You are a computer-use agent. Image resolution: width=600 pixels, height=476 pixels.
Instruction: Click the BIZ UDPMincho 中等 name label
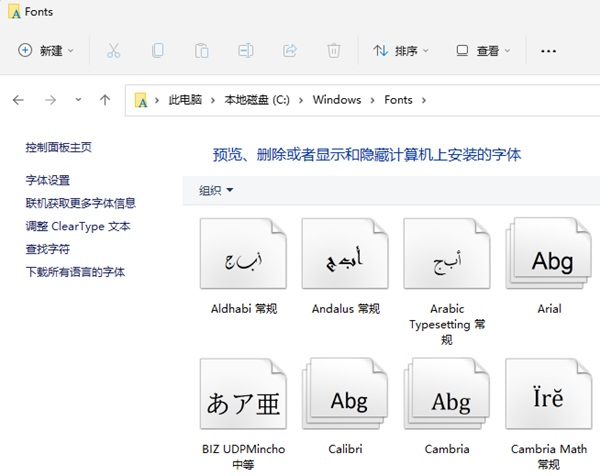243,456
